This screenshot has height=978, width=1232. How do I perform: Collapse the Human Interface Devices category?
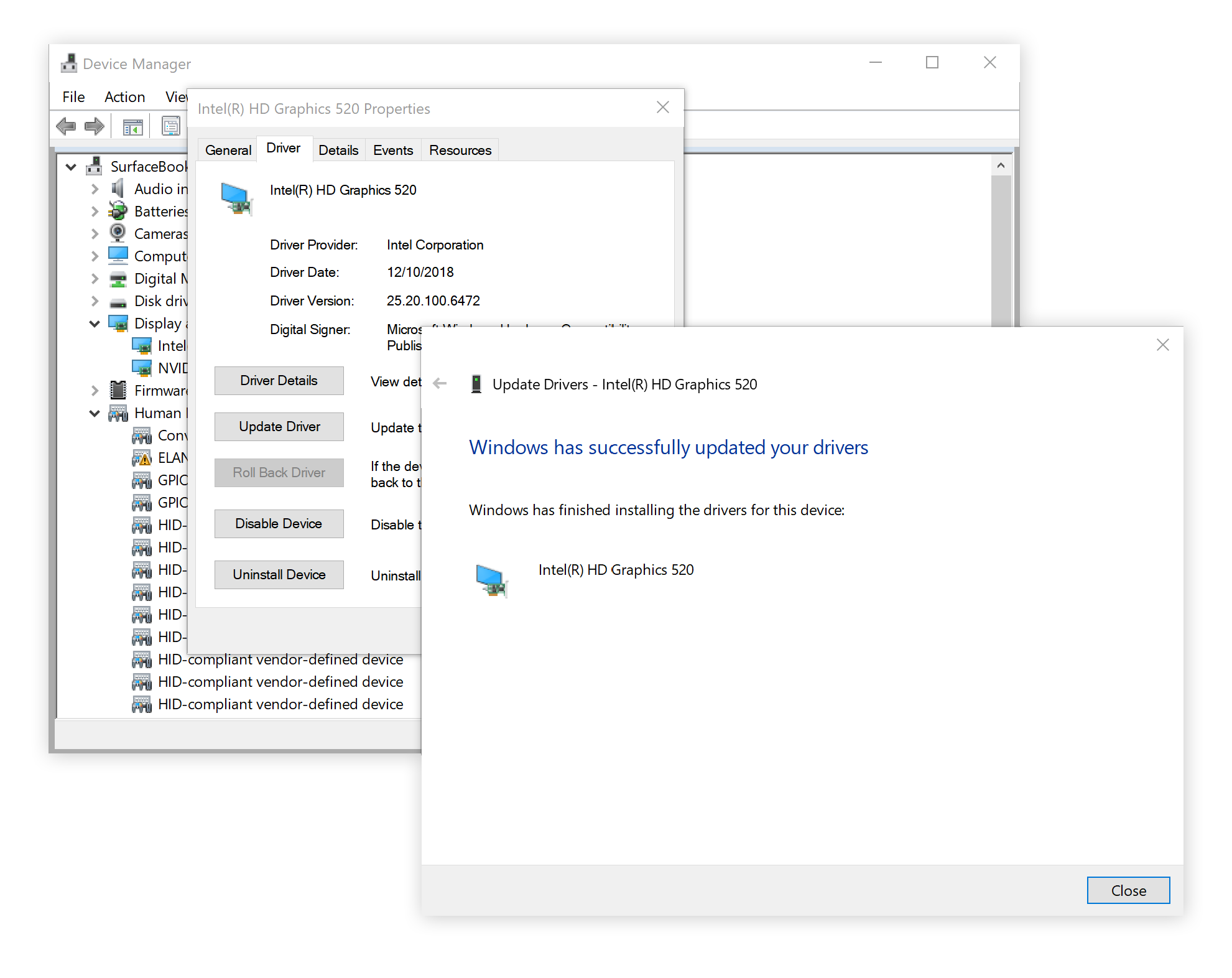pyautogui.click(x=95, y=413)
